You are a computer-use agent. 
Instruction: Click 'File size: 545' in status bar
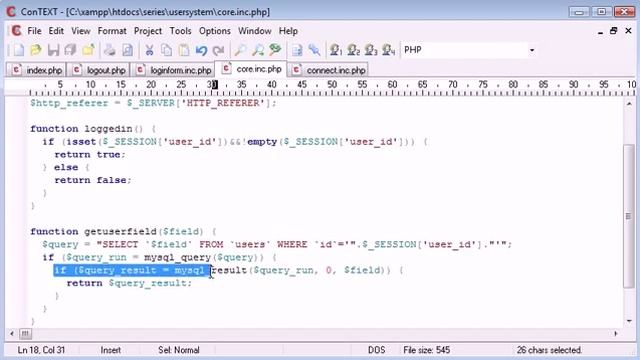click(x=427, y=350)
